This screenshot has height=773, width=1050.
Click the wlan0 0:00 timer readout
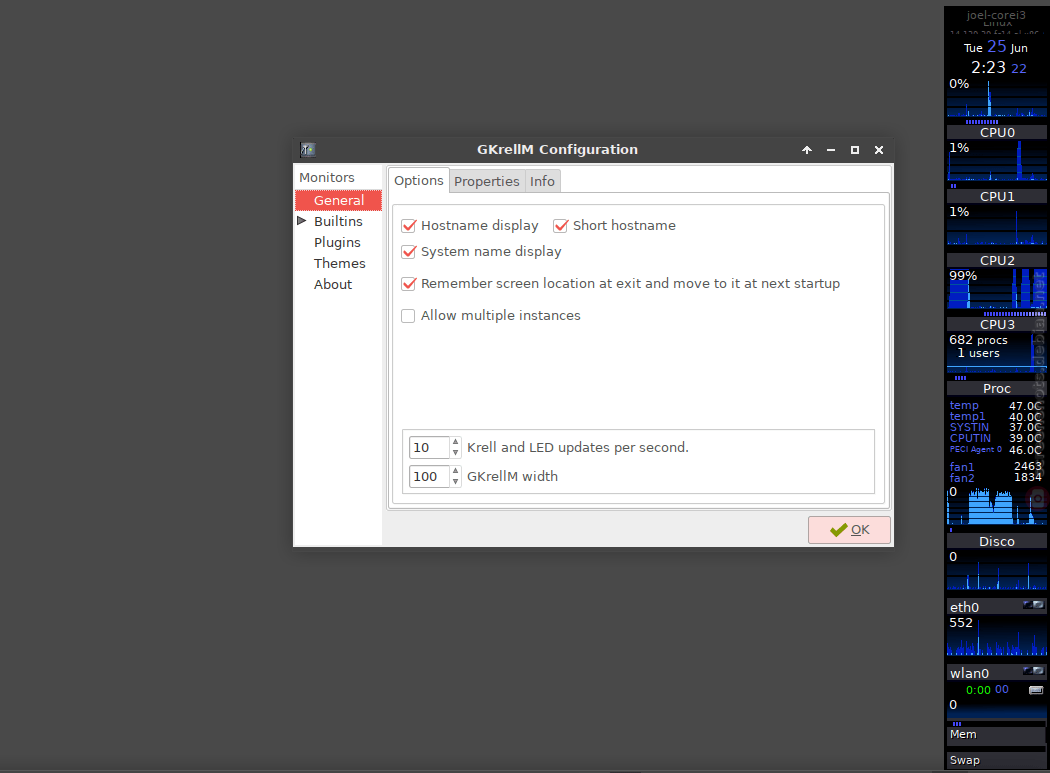(x=987, y=690)
